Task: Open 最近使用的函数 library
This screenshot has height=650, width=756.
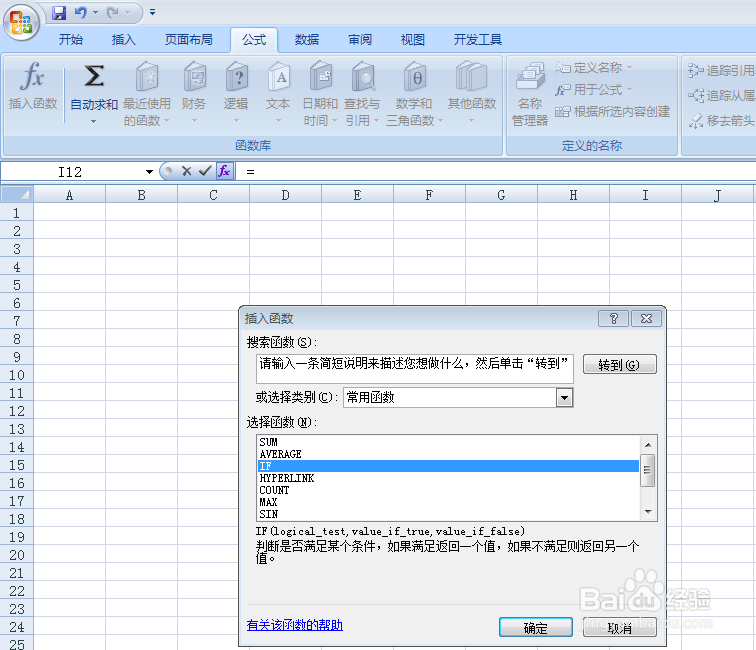Action: pyautogui.click(x=147, y=93)
